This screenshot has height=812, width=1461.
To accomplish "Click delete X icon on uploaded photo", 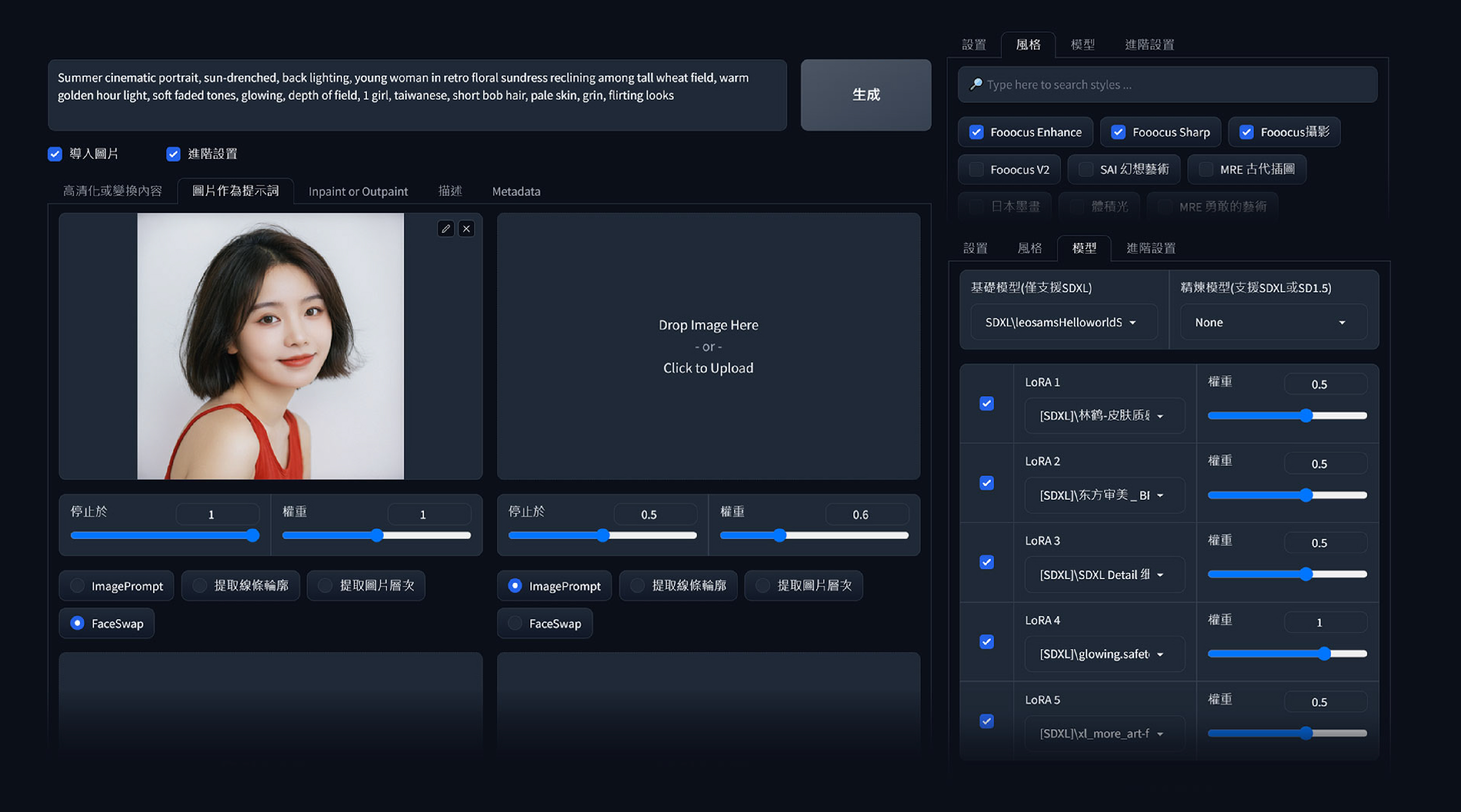I will pyautogui.click(x=466, y=228).
